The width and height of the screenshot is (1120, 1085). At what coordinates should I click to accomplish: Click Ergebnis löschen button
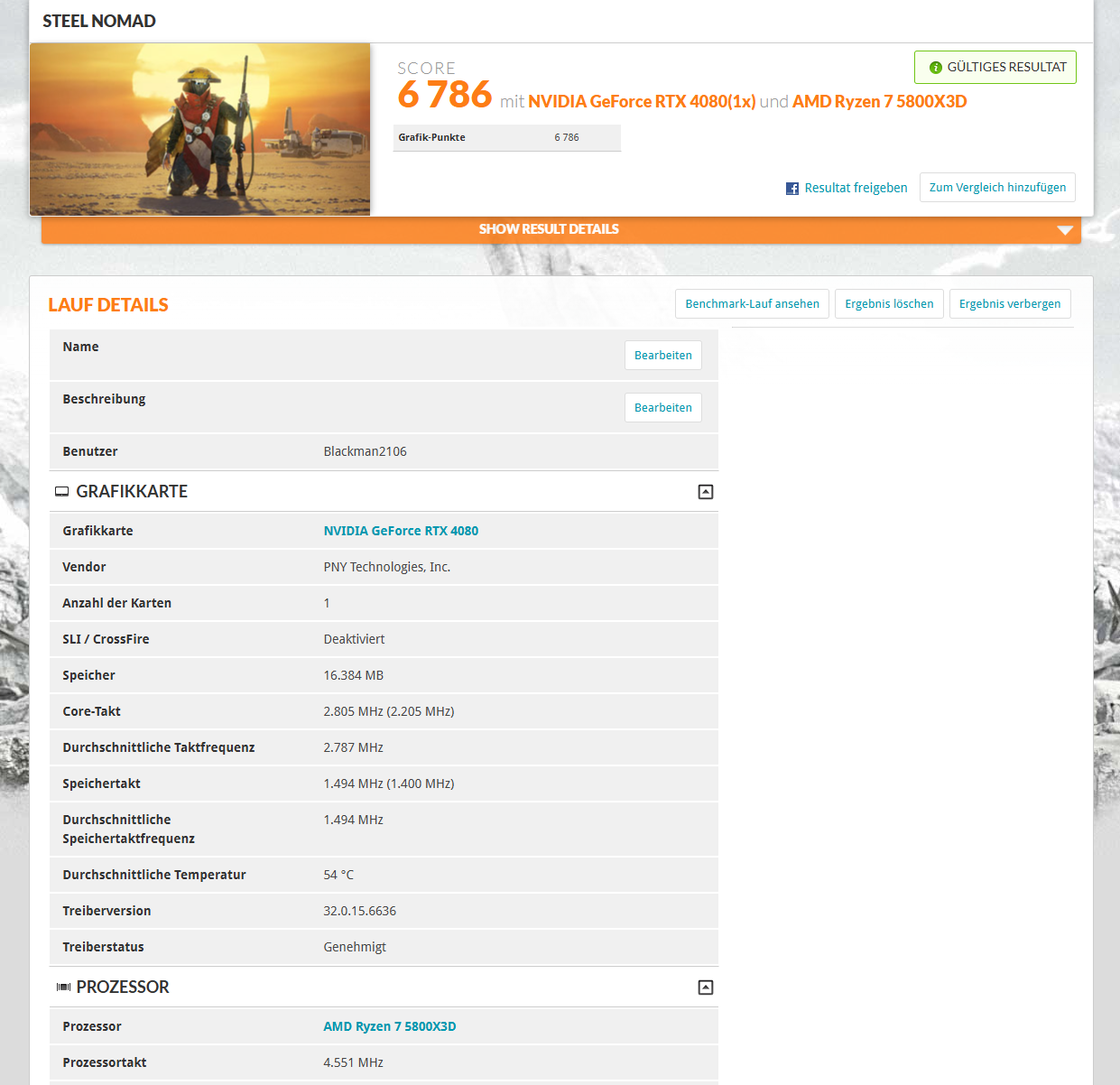pyautogui.click(x=889, y=304)
